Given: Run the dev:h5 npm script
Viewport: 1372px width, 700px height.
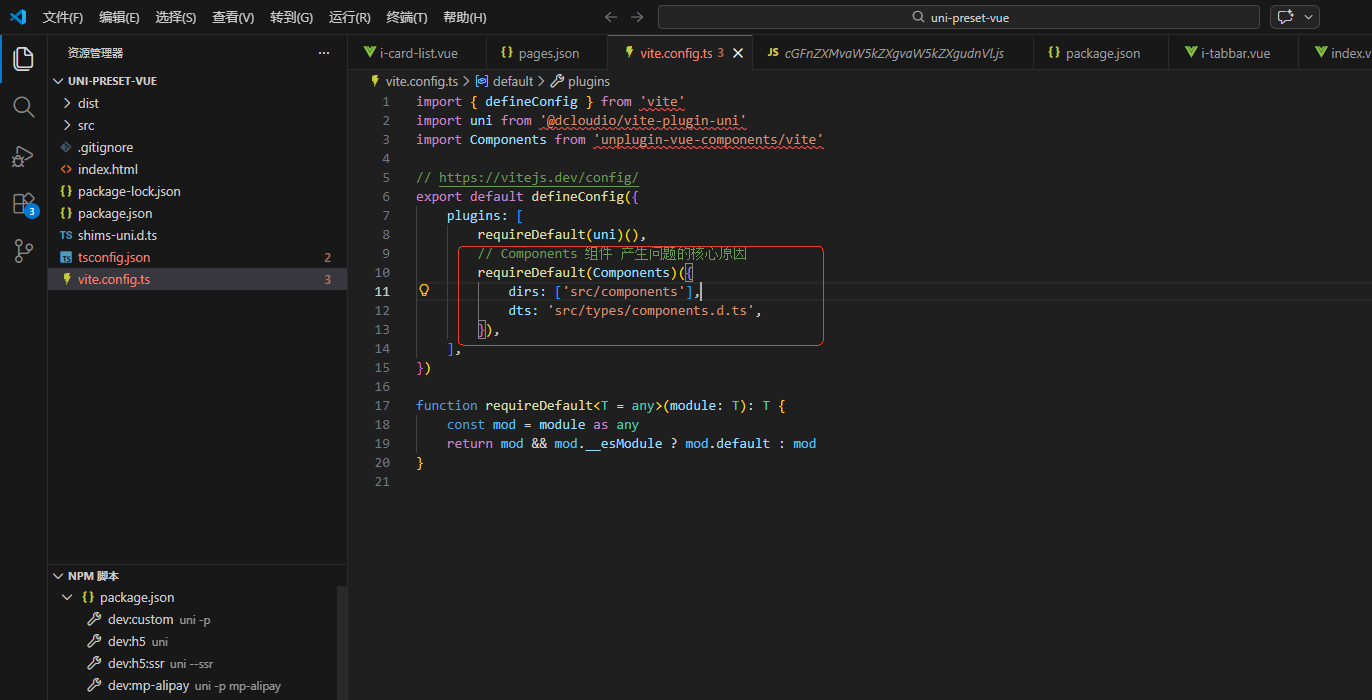Looking at the screenshot, I should tap(126, 641).
